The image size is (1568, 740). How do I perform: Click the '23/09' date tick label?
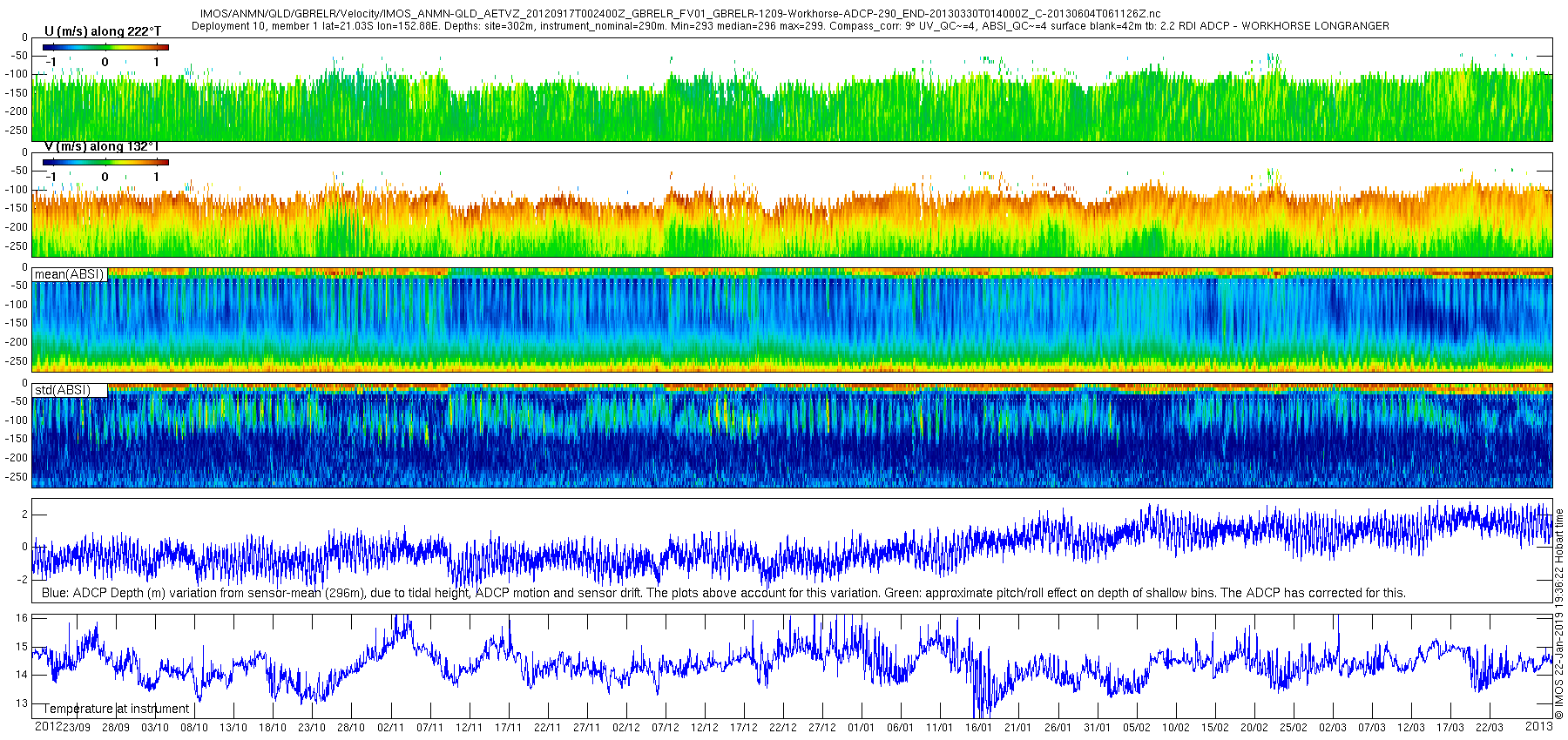click(76, 728)
